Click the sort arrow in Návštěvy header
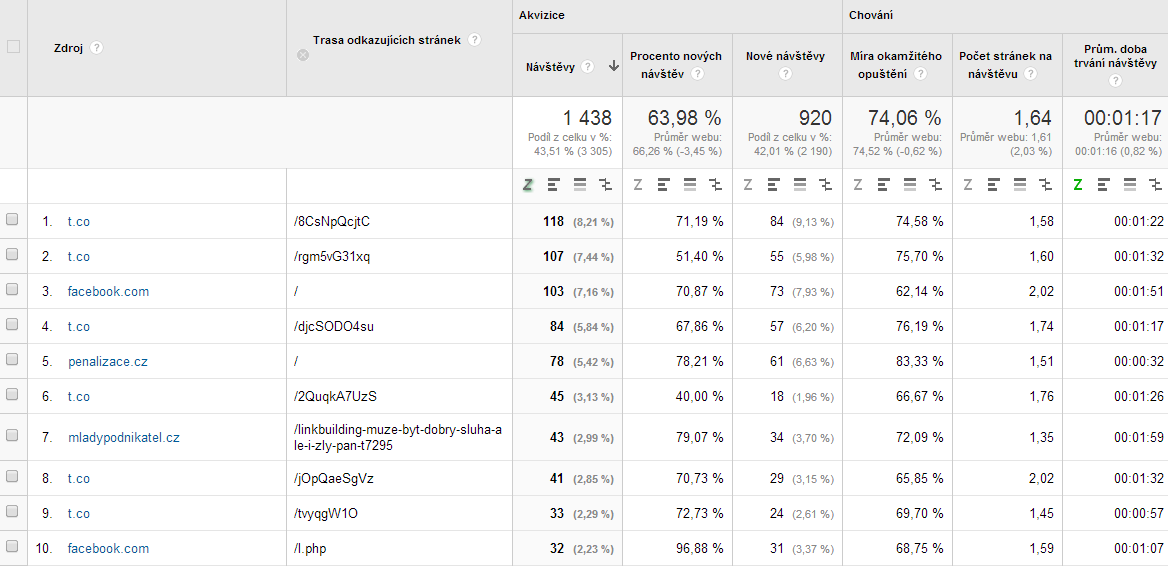The height and width of the screenshot is (569, 1168). pos(613,67)
